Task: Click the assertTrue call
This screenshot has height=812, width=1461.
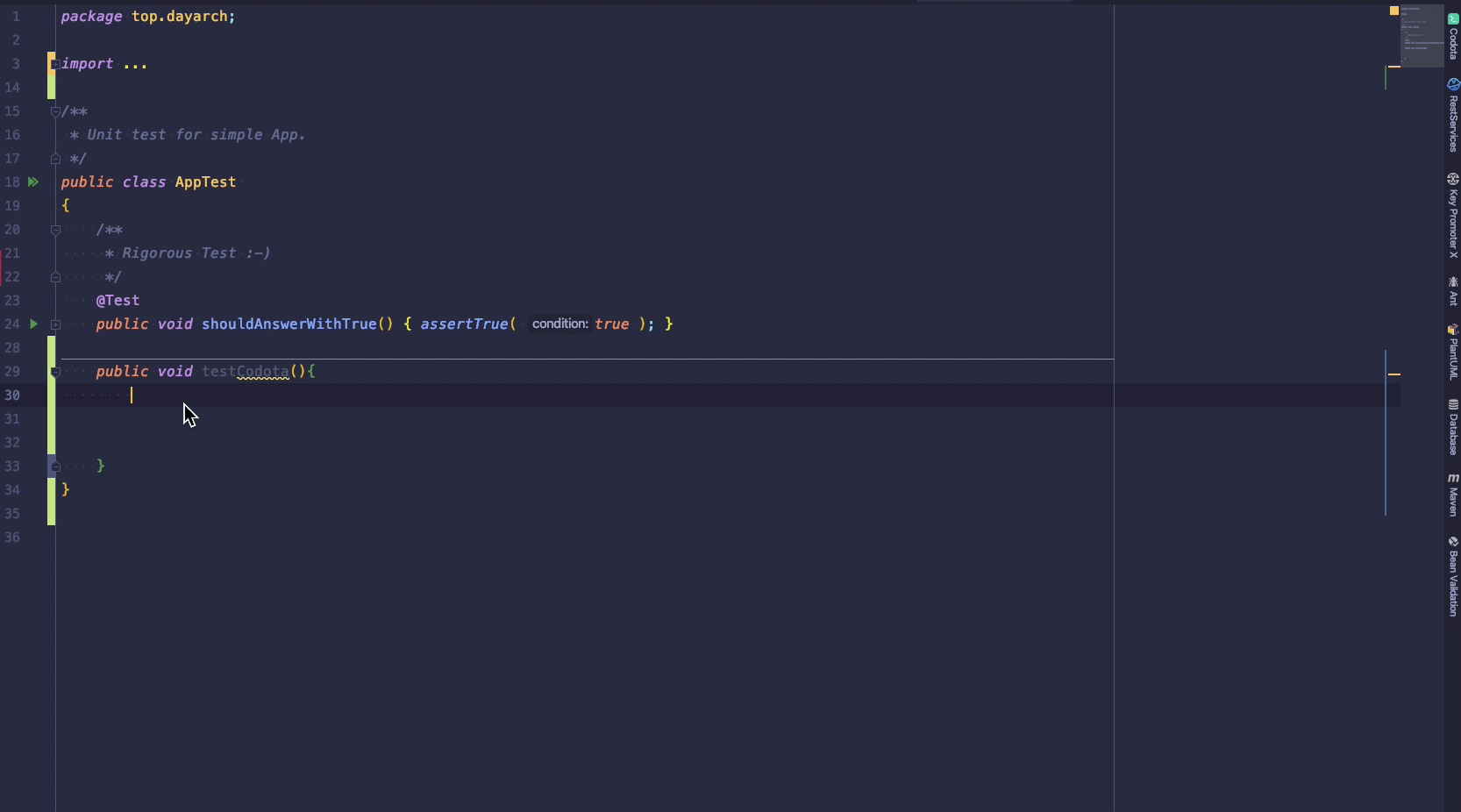Action: click(464, 324)
